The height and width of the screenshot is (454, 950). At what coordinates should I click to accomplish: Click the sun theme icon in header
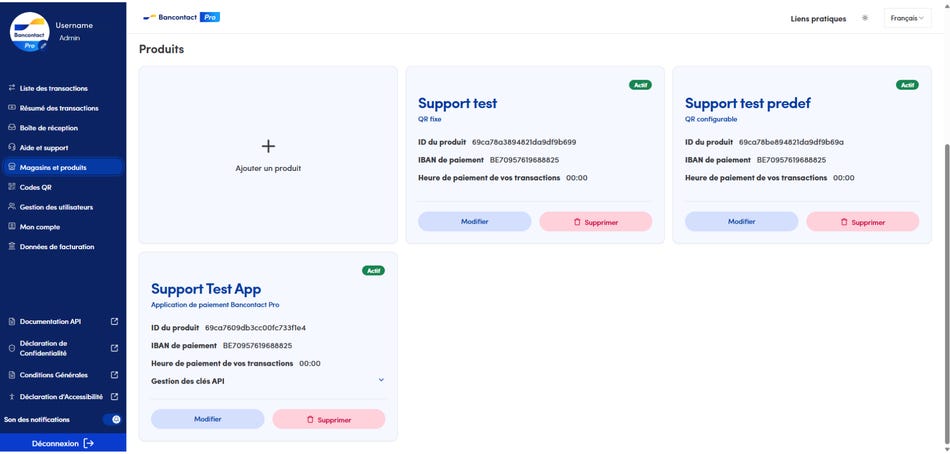(865, 18)
